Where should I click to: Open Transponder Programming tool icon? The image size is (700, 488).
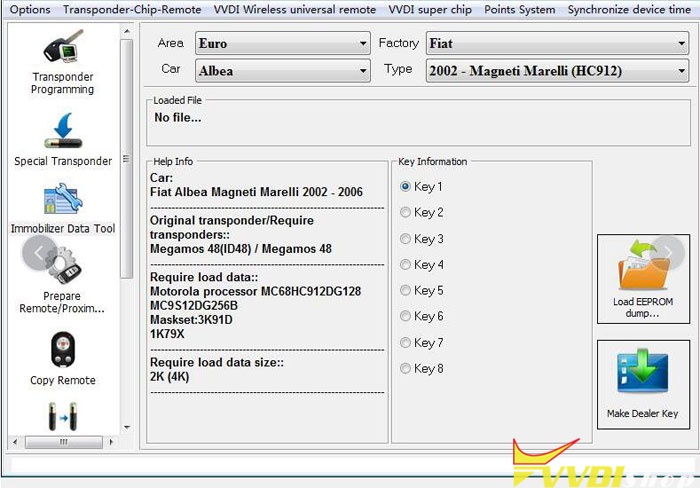coord(63,46)
